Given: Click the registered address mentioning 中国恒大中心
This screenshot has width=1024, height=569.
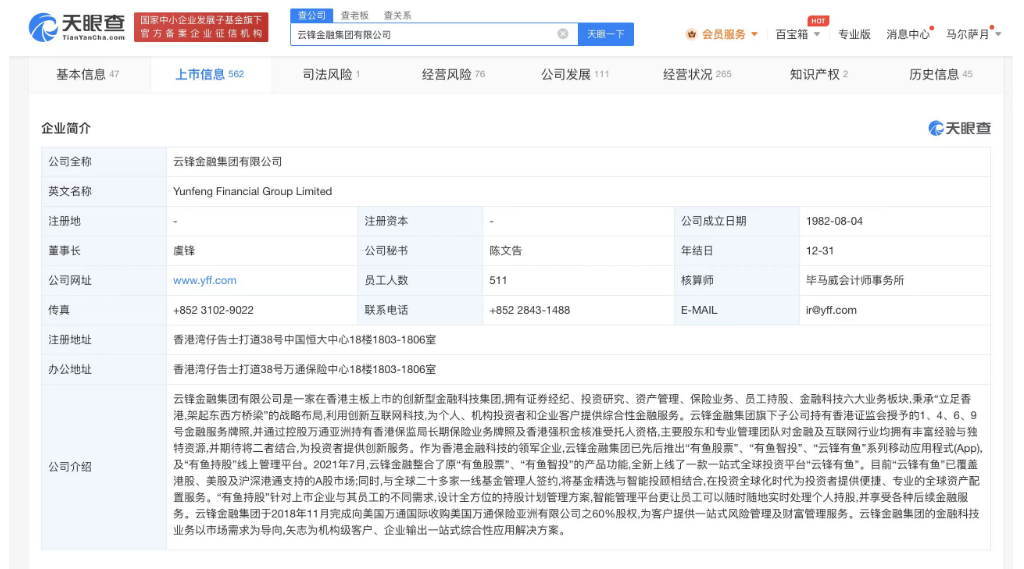Looking at the screenshot, I should coord(304,340).
